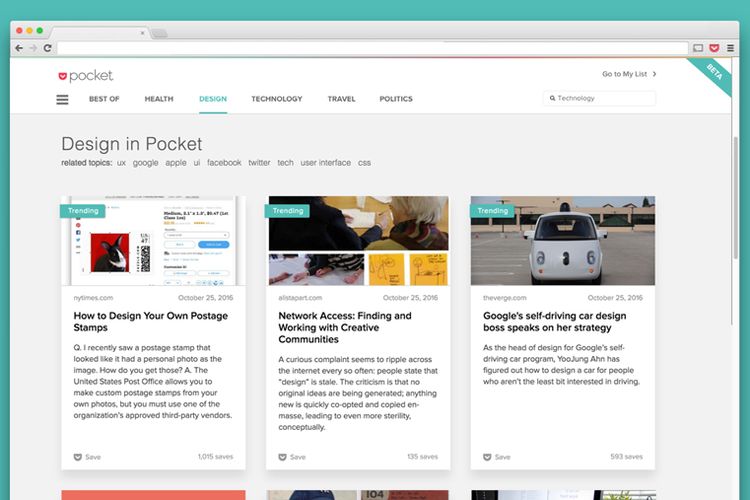The width and height of the screenshot is (750, 500).
Task: Click the facebook related topic
Action: tap(224, 163)
